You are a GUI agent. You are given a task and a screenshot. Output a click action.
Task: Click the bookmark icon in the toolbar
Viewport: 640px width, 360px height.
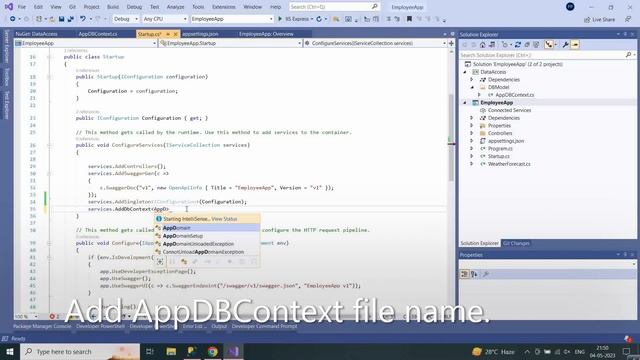coord(409,19)
